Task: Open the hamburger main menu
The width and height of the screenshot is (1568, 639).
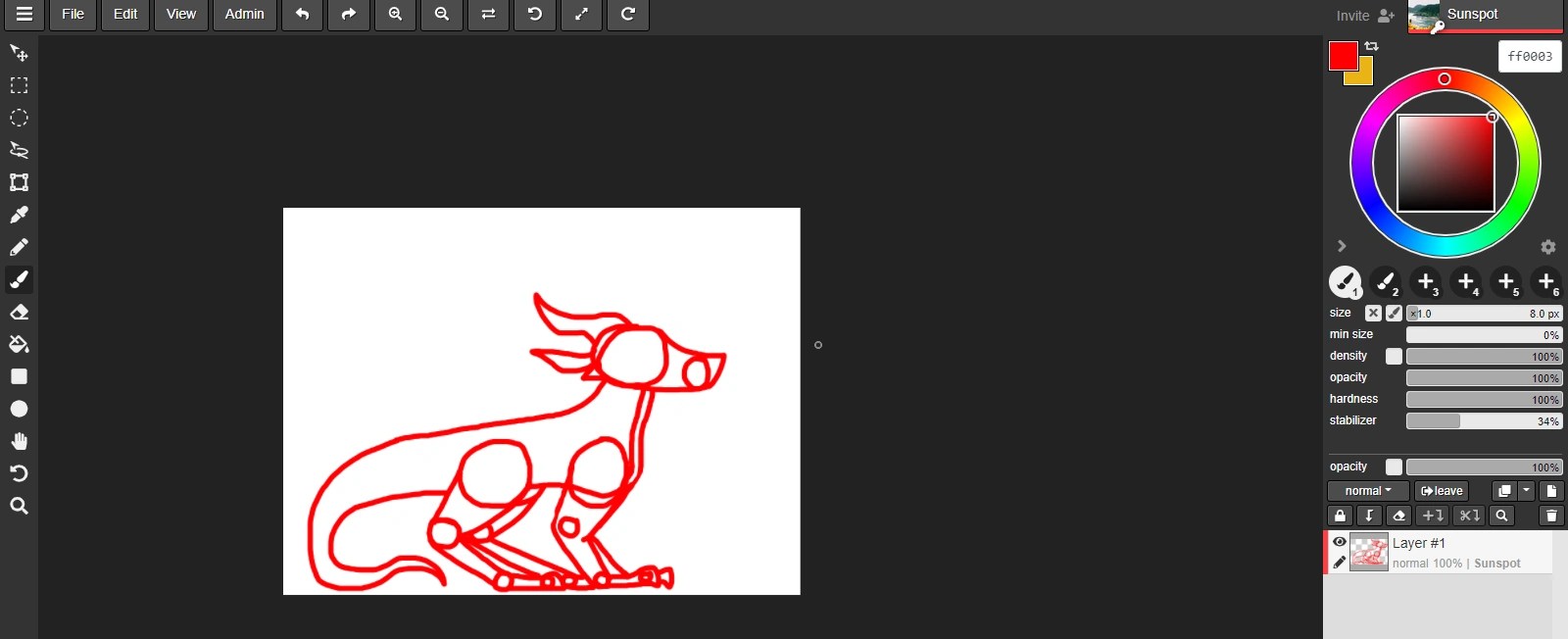Action: coord(24,14)
